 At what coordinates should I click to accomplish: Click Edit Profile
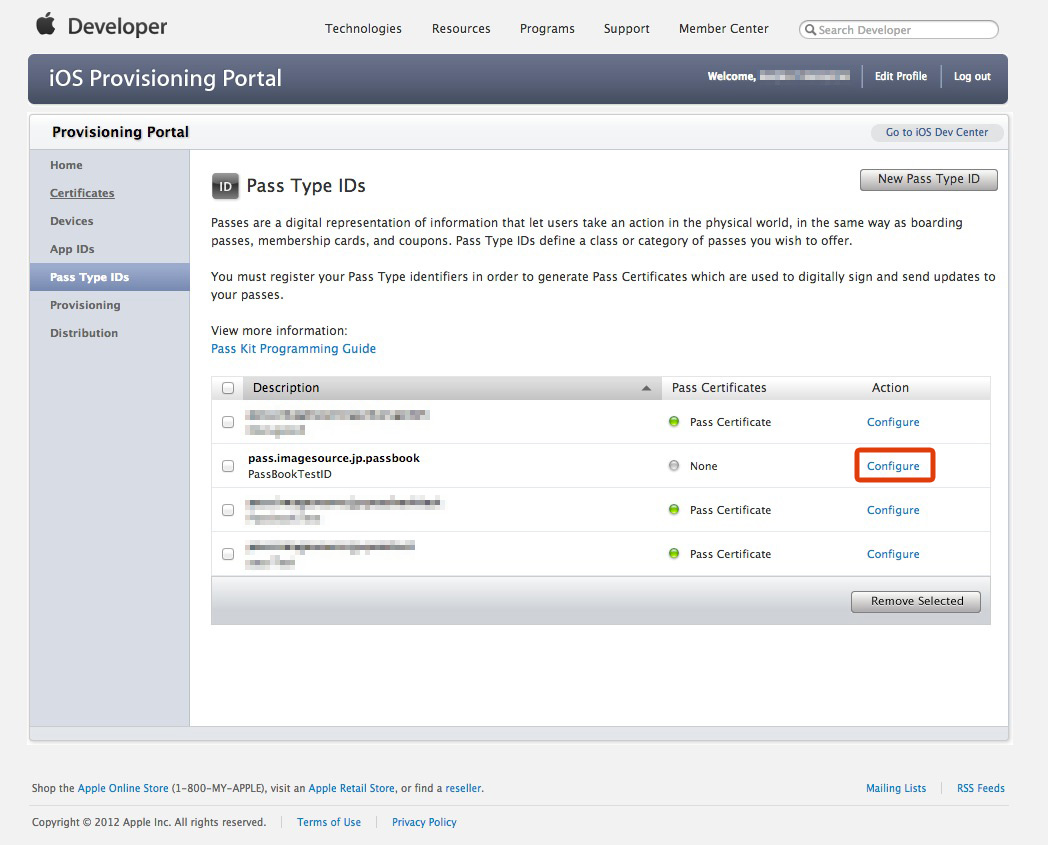tap(901, 76)
